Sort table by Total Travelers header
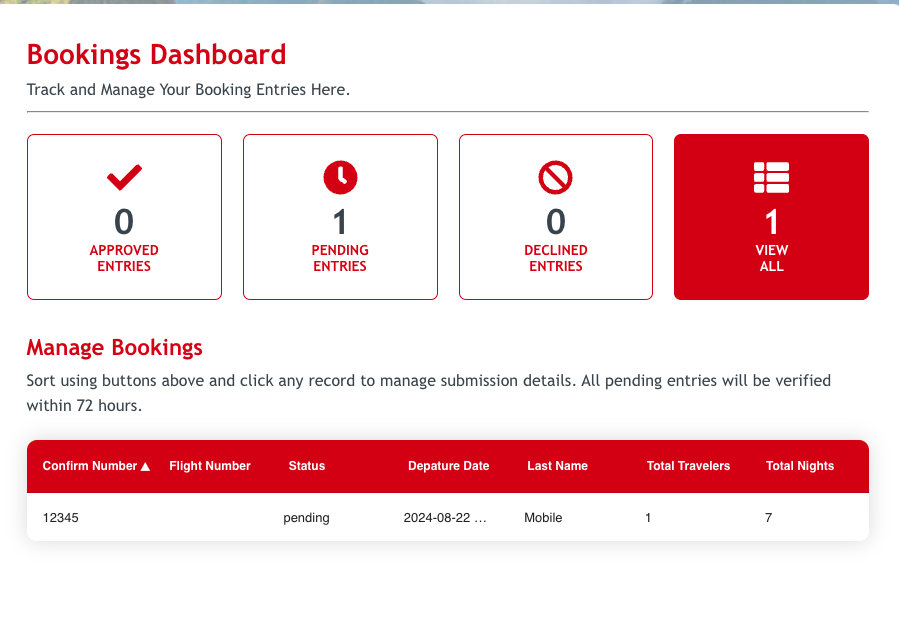This screenshot has width=899, height=619. click(688, 466)
